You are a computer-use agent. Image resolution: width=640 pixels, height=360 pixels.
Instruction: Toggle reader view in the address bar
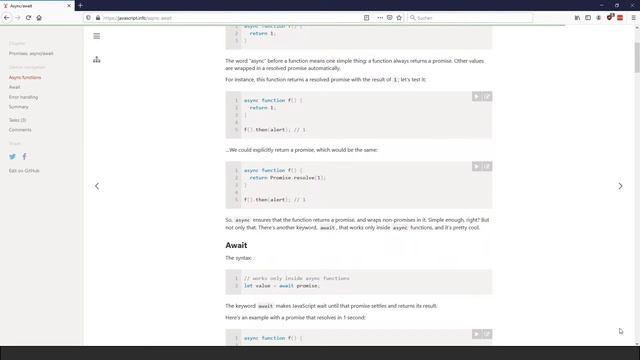click(367, 18)
